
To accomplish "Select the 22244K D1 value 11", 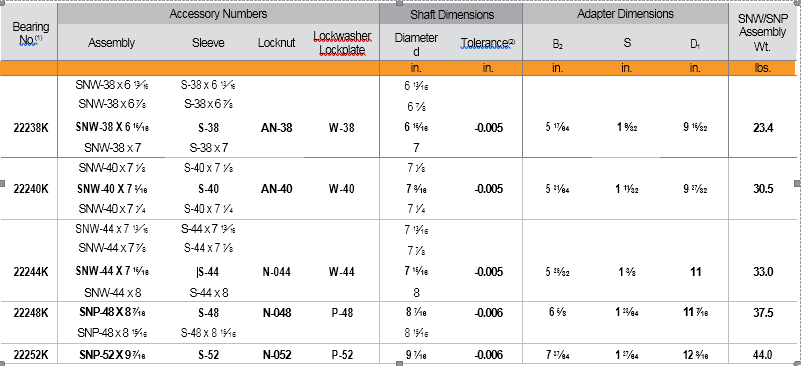I will click(x=695, y=272).
